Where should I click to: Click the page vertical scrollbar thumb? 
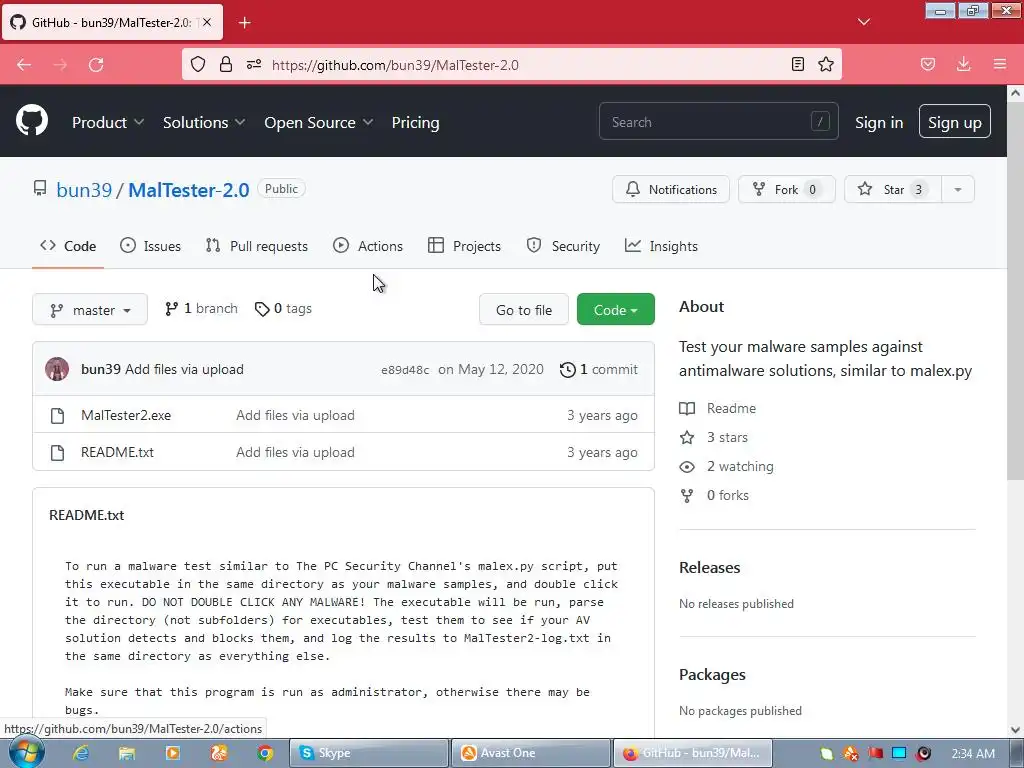click(1015, 291)
